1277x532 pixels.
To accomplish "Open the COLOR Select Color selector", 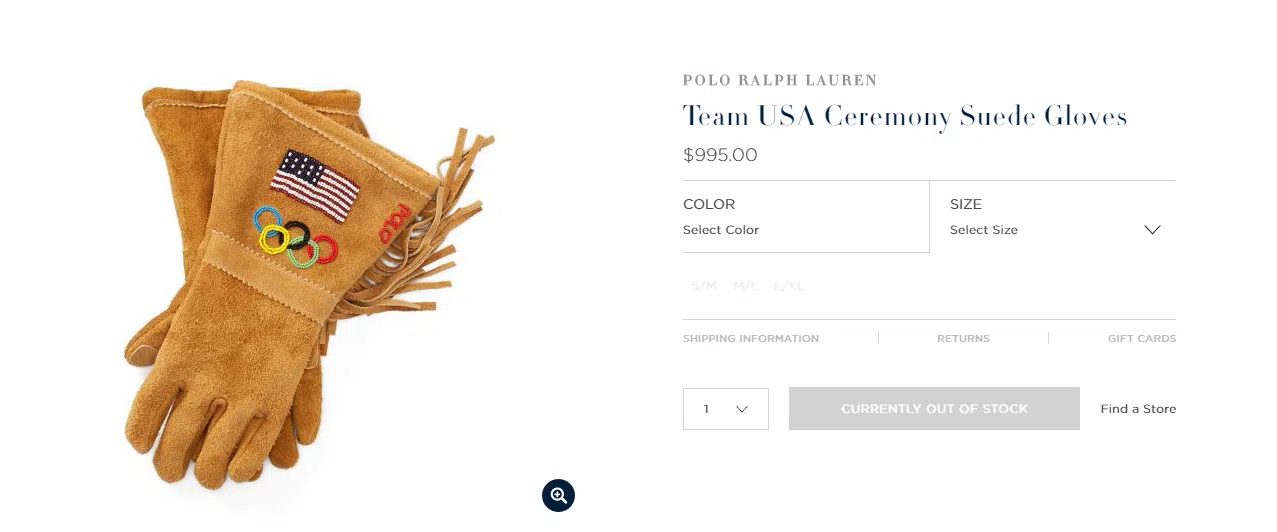I will point(806,217).
